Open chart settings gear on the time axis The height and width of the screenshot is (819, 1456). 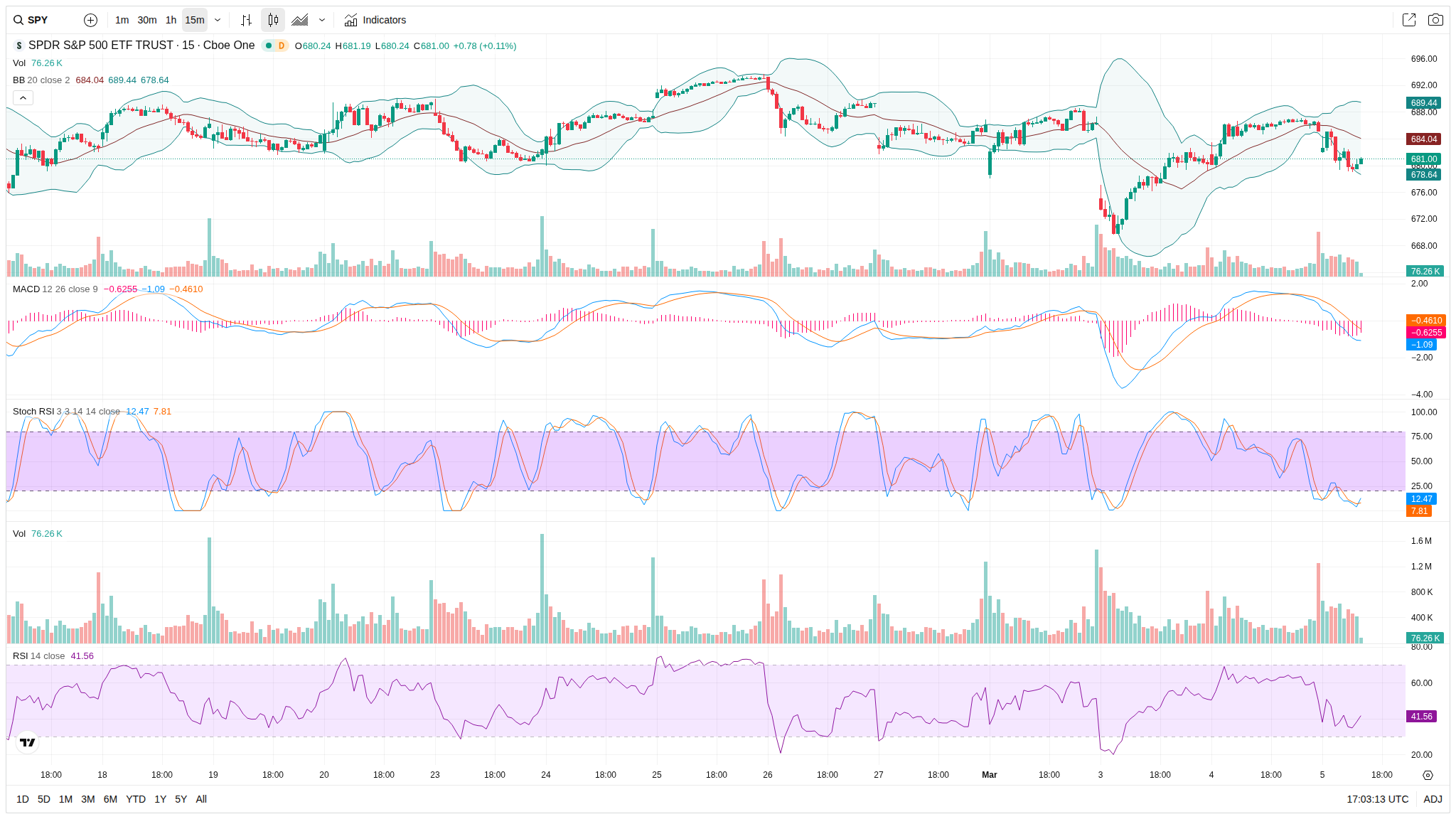pos(1428,775)
